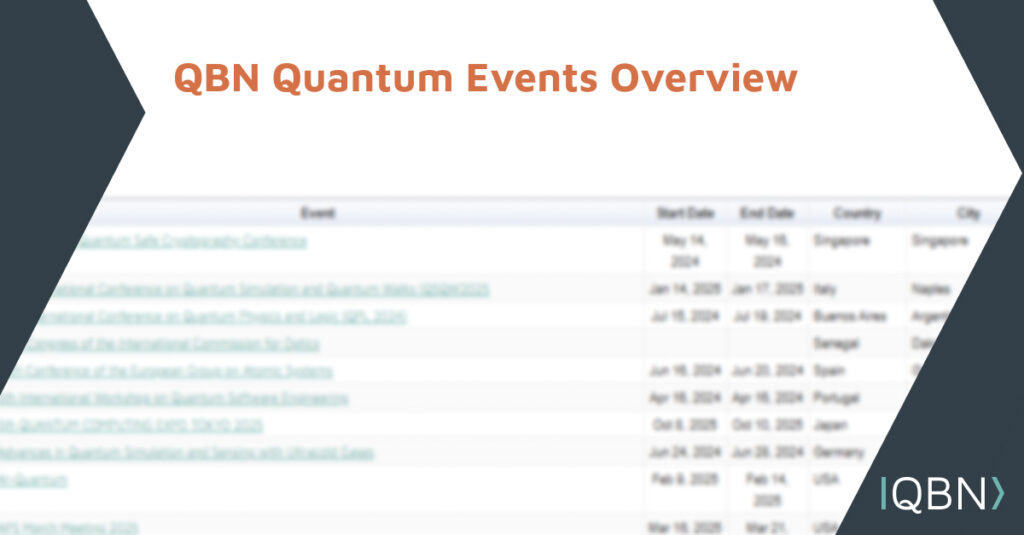Click the 'Spain' country cell
The width and height of the screenshot is (1024, 535).
click(829, 371)
